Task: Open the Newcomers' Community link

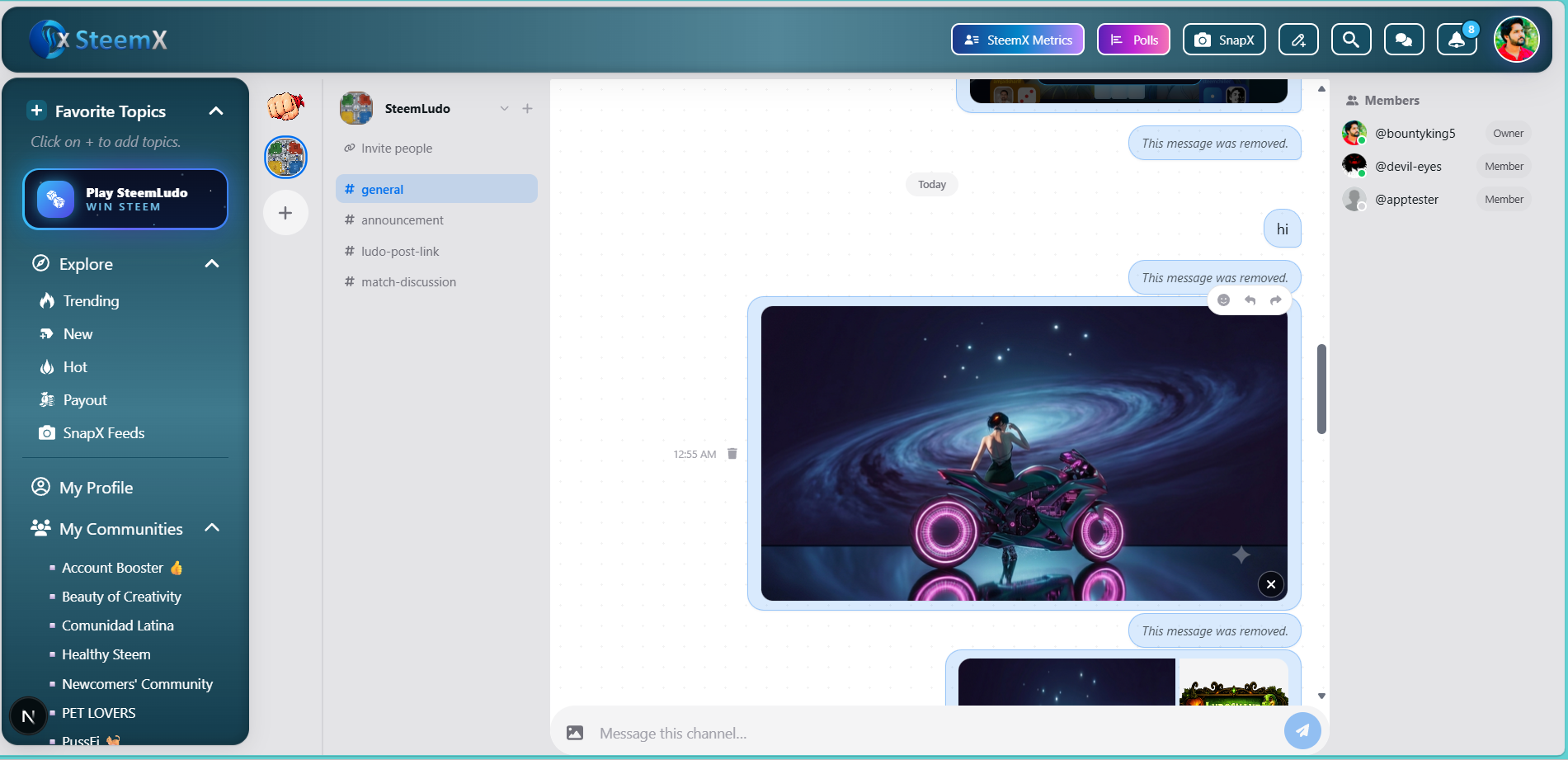Action: pyautogui.click(x=137, y=684)
